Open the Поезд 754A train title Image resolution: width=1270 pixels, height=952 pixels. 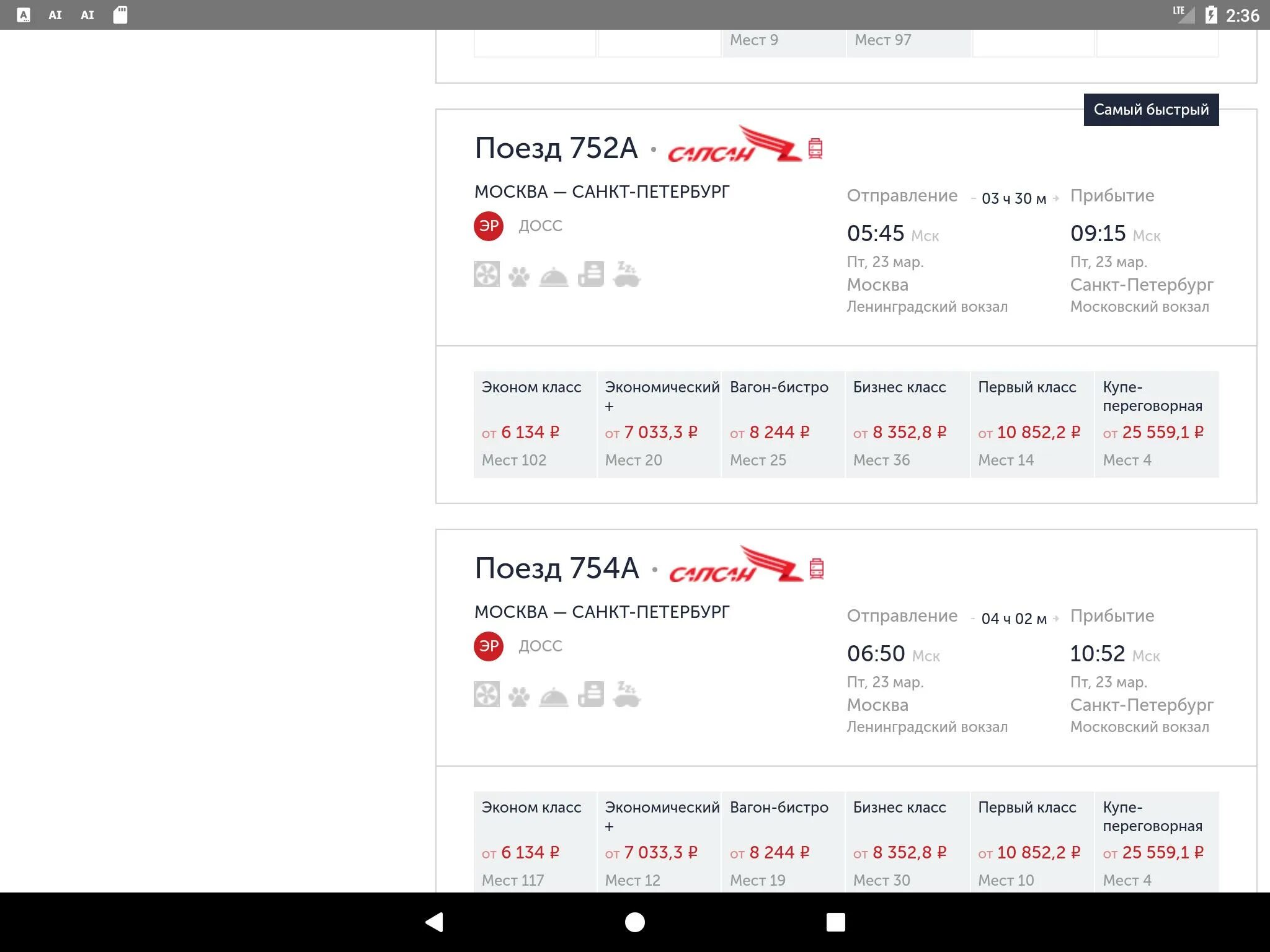556,568
